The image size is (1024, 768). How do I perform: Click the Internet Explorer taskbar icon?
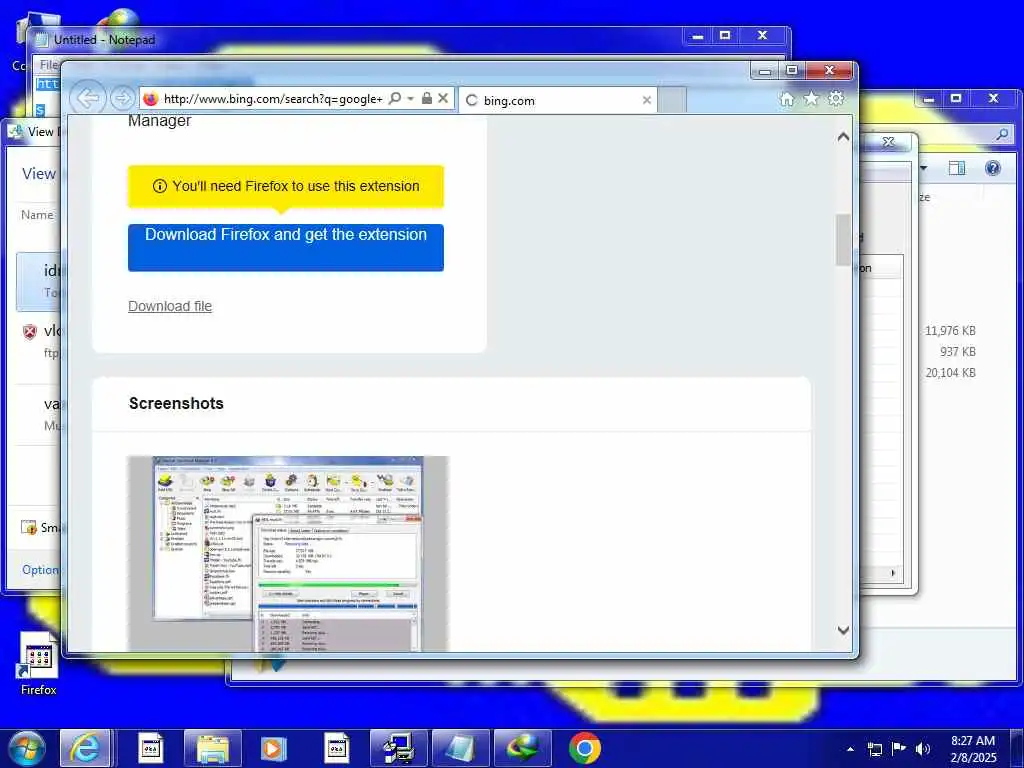click(85, 748)
